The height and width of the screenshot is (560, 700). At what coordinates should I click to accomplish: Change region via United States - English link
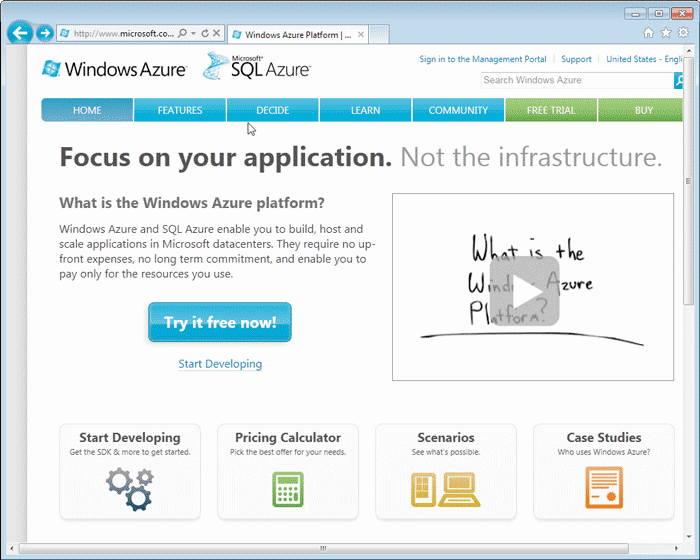[644, 59]
